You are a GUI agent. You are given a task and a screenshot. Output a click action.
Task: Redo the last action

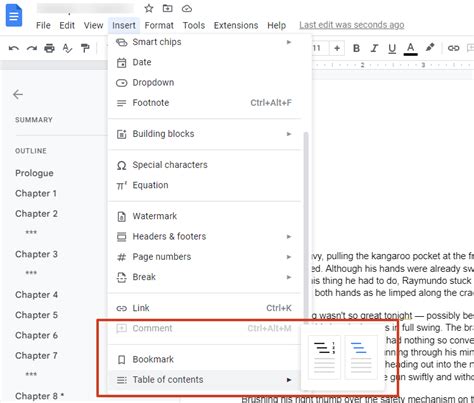click(32, 49)
